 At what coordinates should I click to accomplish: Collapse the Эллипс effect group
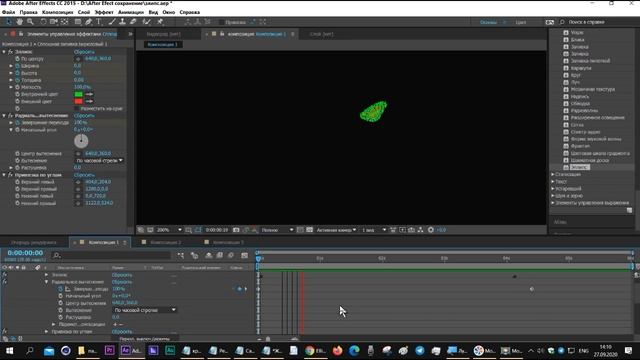pyautogui.click(x=4, y=52)
